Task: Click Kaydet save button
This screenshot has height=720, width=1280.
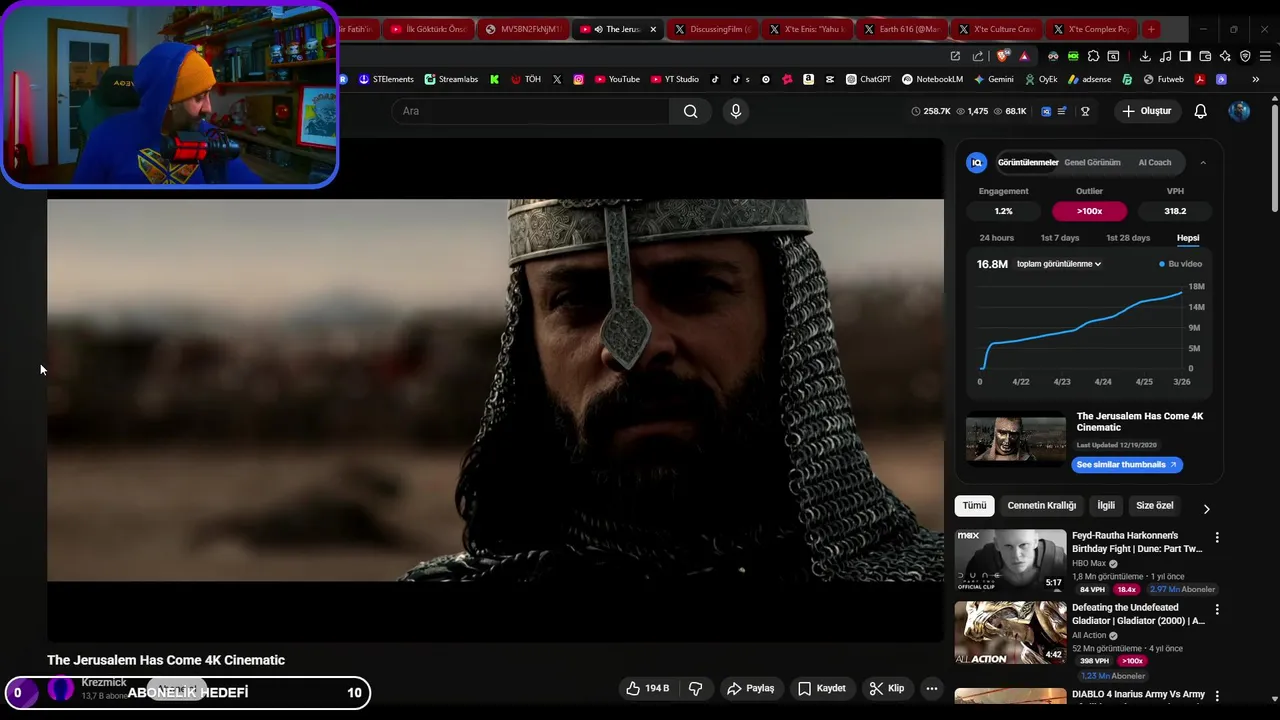Action: point(822,688)
